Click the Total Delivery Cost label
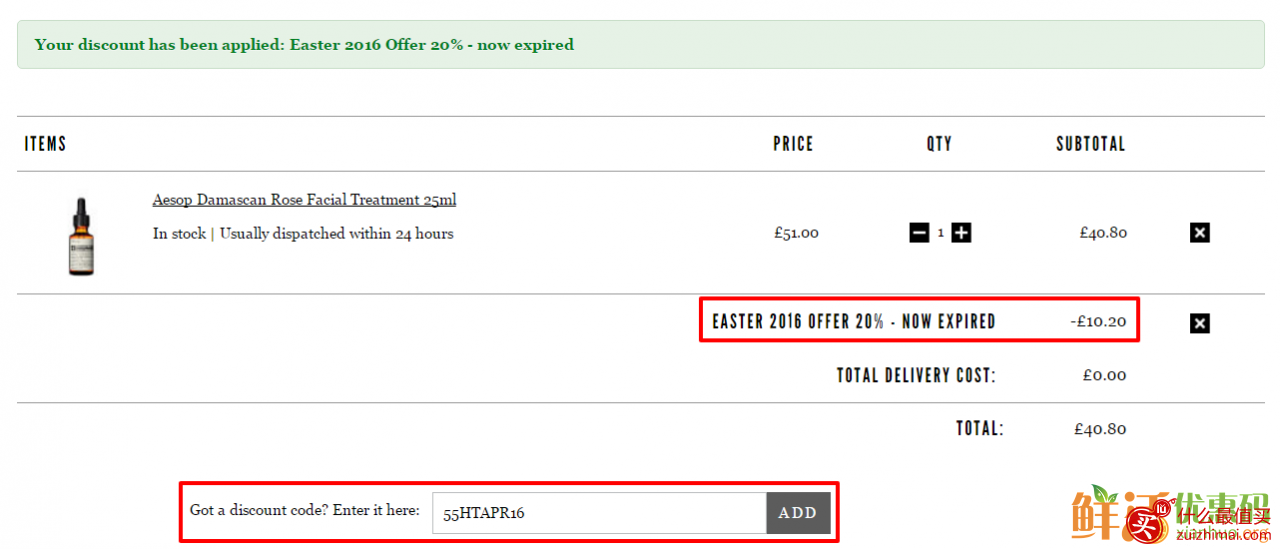 (916, 376)
